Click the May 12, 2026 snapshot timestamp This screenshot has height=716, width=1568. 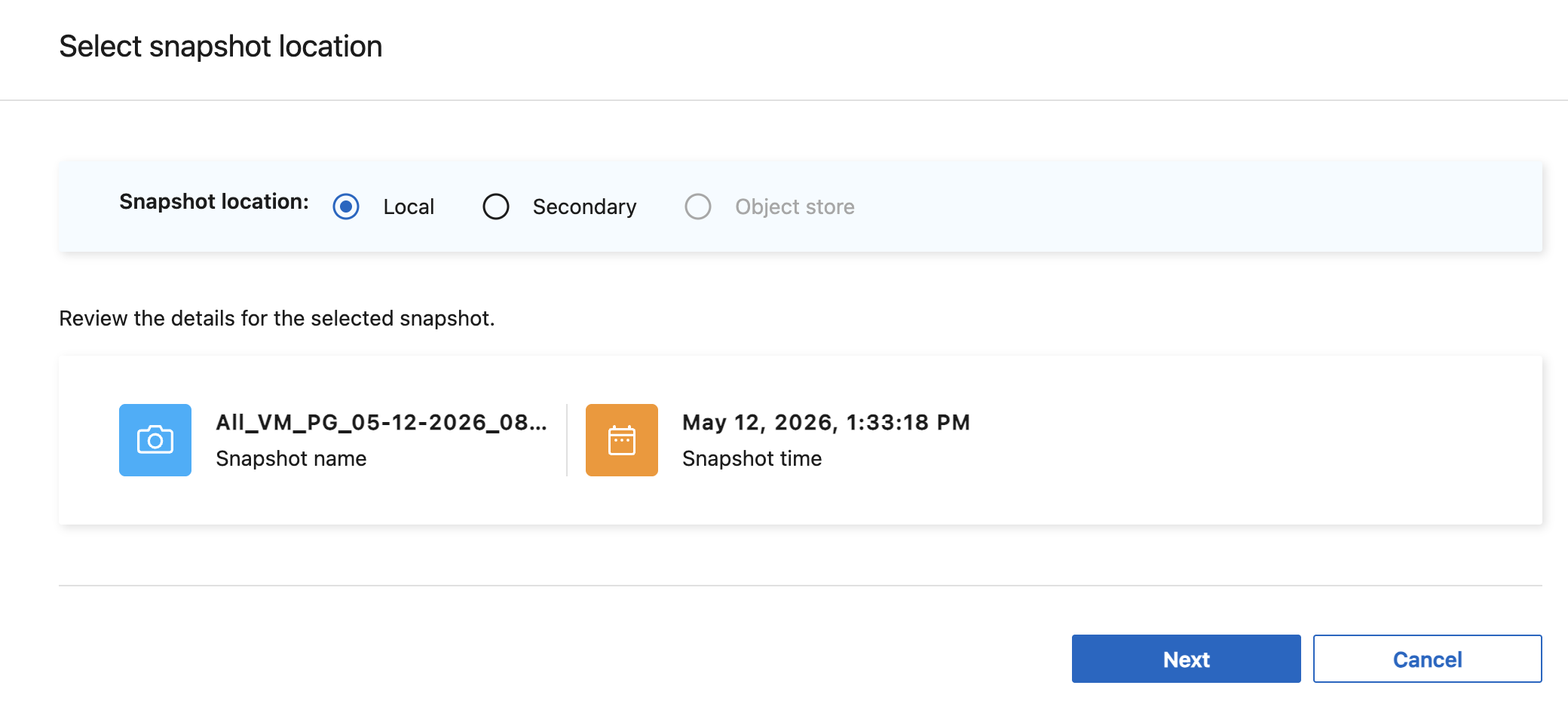826,422
